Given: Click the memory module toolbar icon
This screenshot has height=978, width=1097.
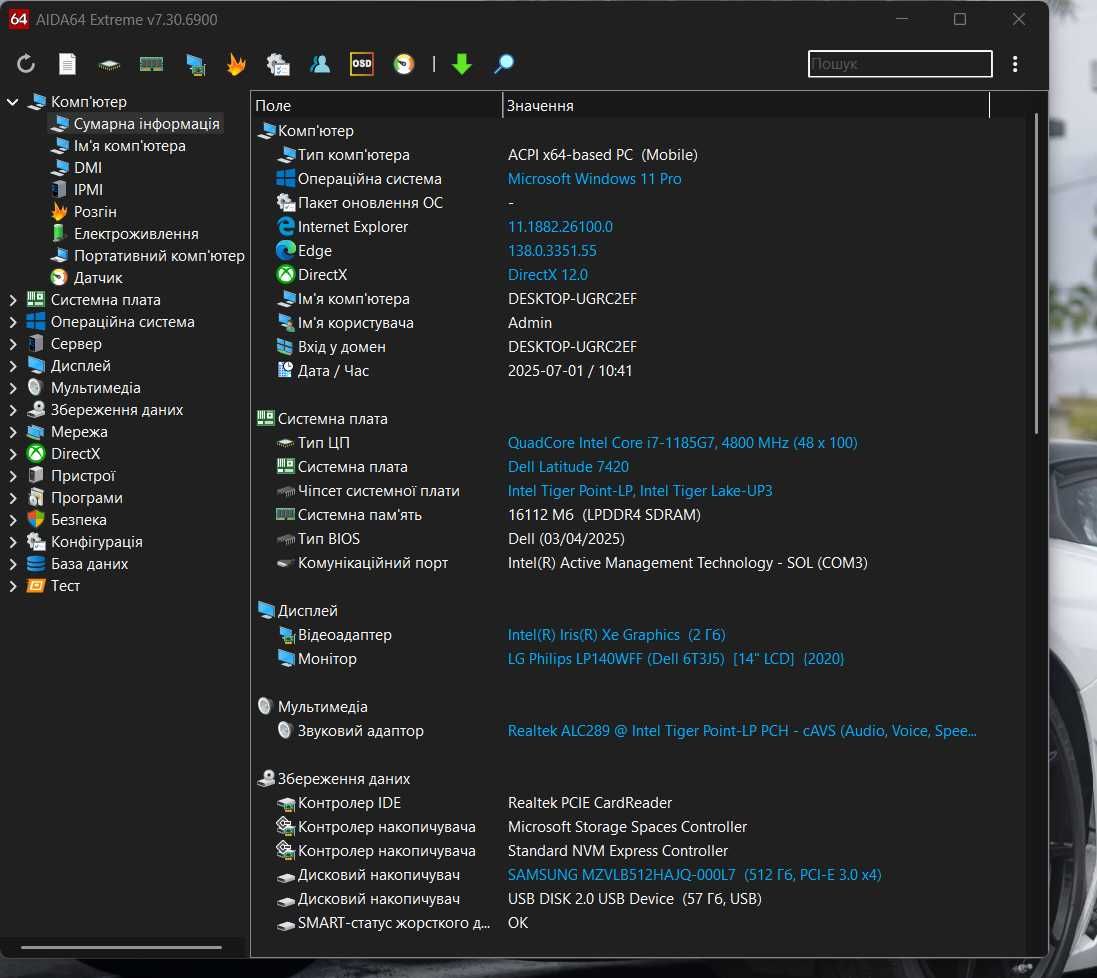Looking at the screenshot, I should click(151, 64).
